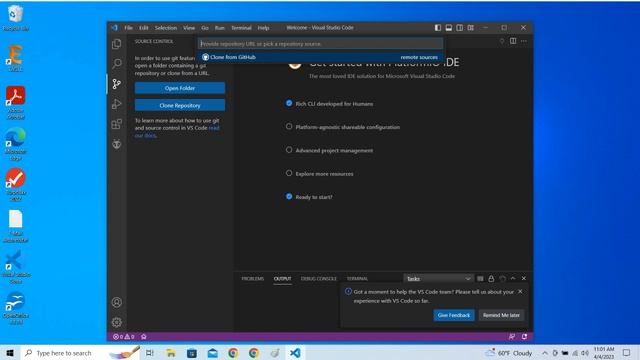The image size is (640, 360).
Task: Clear the output panel
Action: point(480,278)
